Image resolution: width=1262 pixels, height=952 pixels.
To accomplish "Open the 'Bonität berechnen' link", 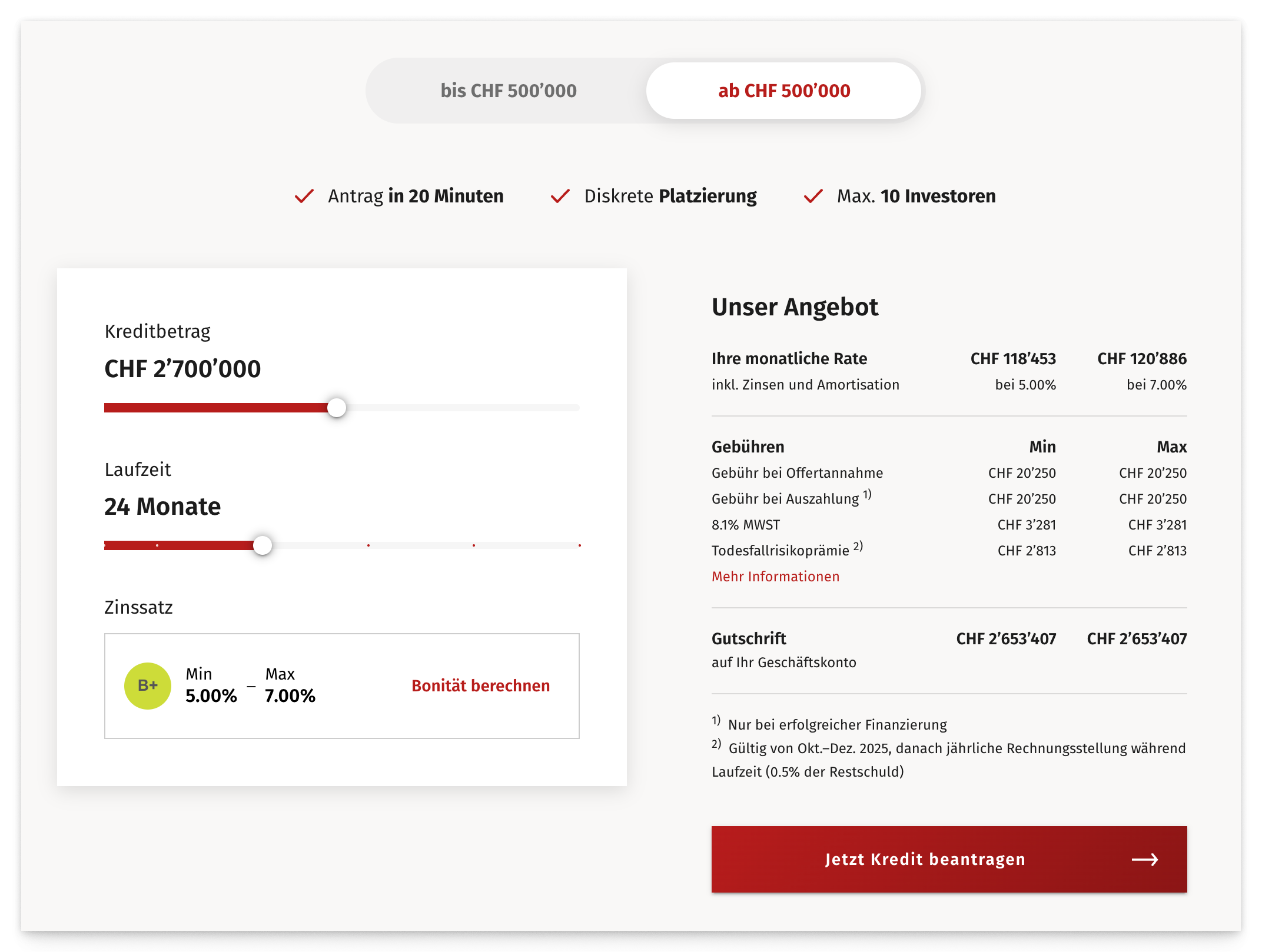I will (x=480, y=685).
